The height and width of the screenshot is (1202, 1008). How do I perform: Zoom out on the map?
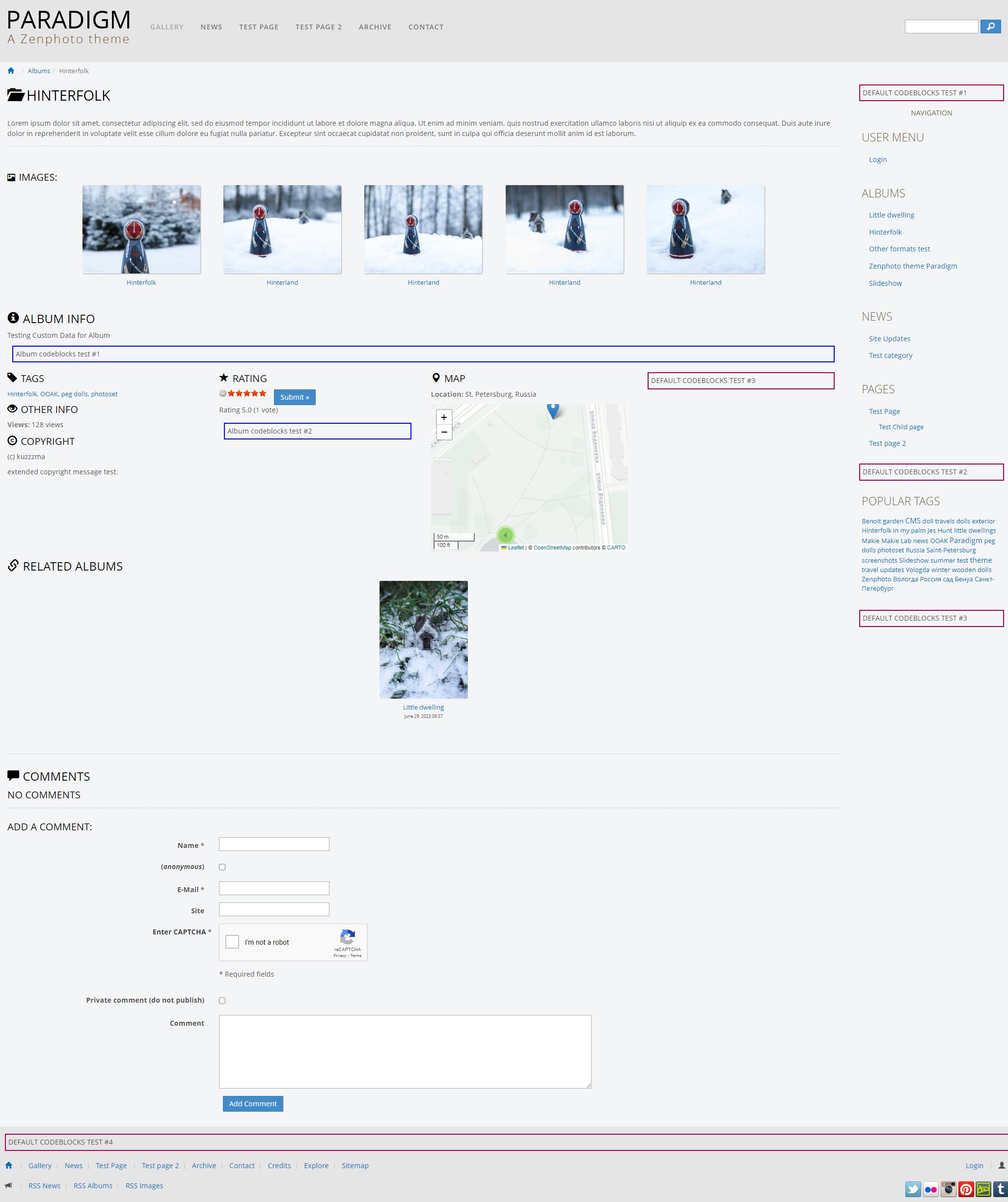pyautogui.click(x=444, y=432)
